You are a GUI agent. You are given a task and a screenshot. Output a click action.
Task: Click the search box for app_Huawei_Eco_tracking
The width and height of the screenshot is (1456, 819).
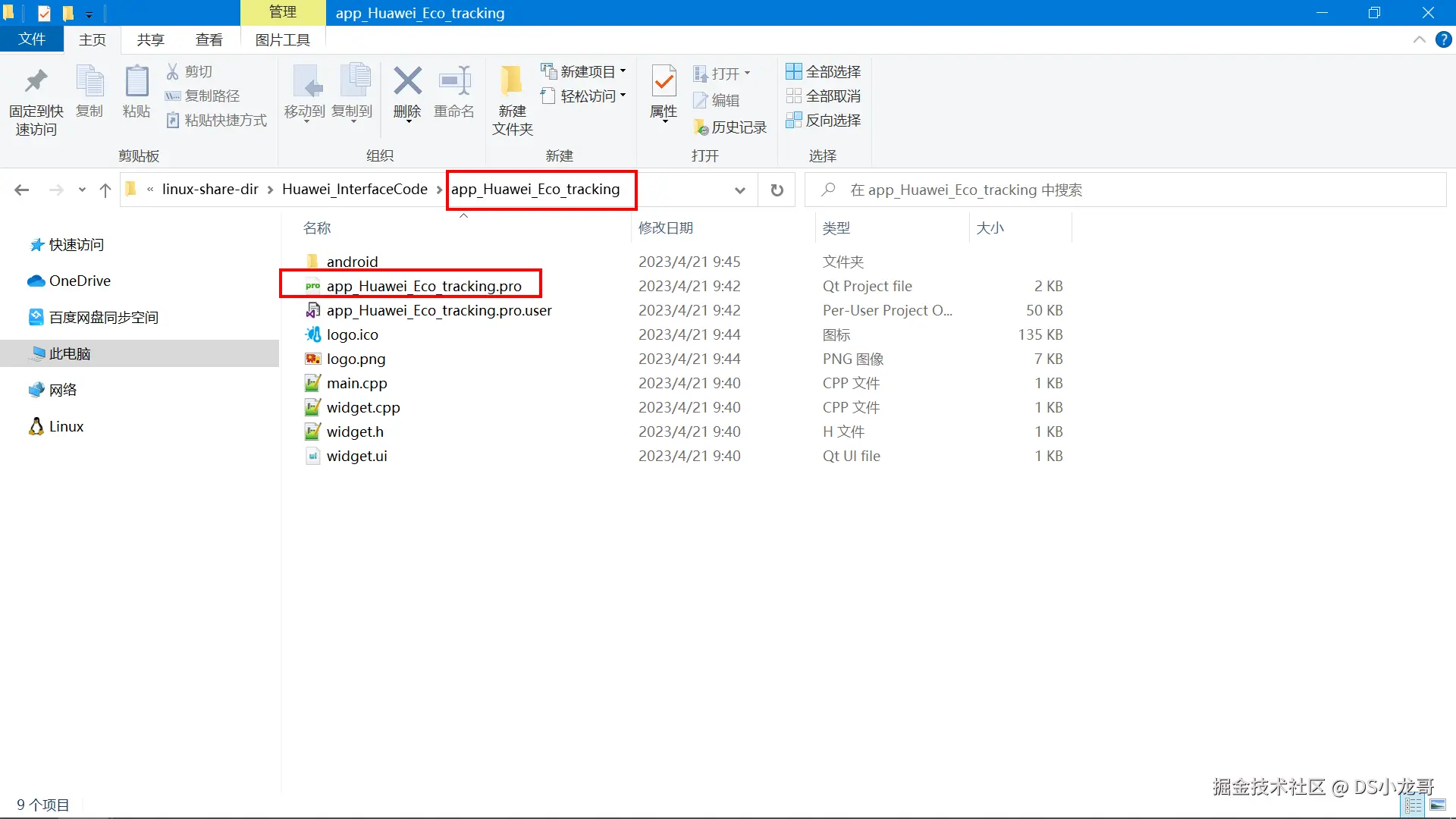click(1122, 190)
